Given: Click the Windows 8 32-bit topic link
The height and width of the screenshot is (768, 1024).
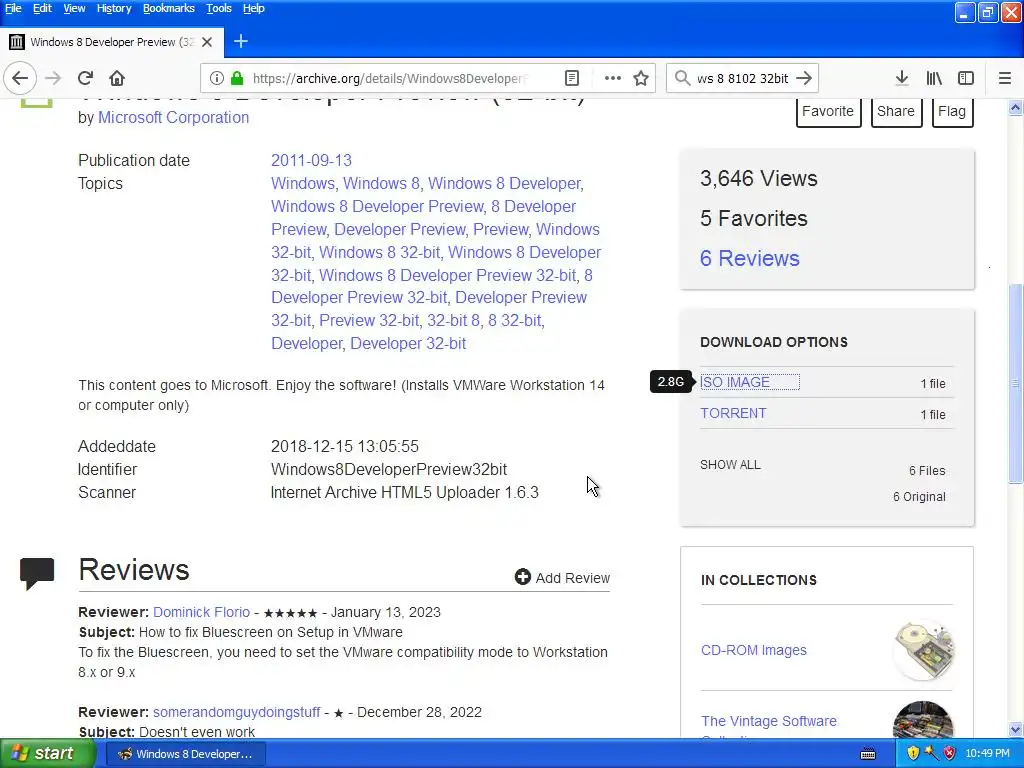Looking at the screenshot, I should 379,253.
